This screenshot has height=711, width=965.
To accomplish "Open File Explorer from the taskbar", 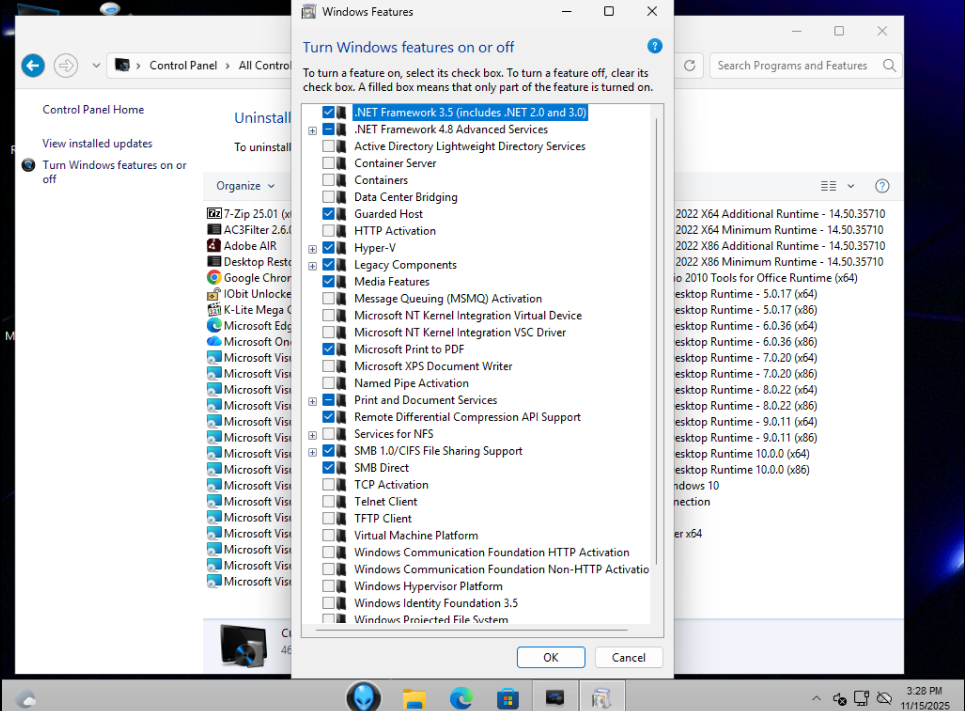I will (x=415, y=697).
